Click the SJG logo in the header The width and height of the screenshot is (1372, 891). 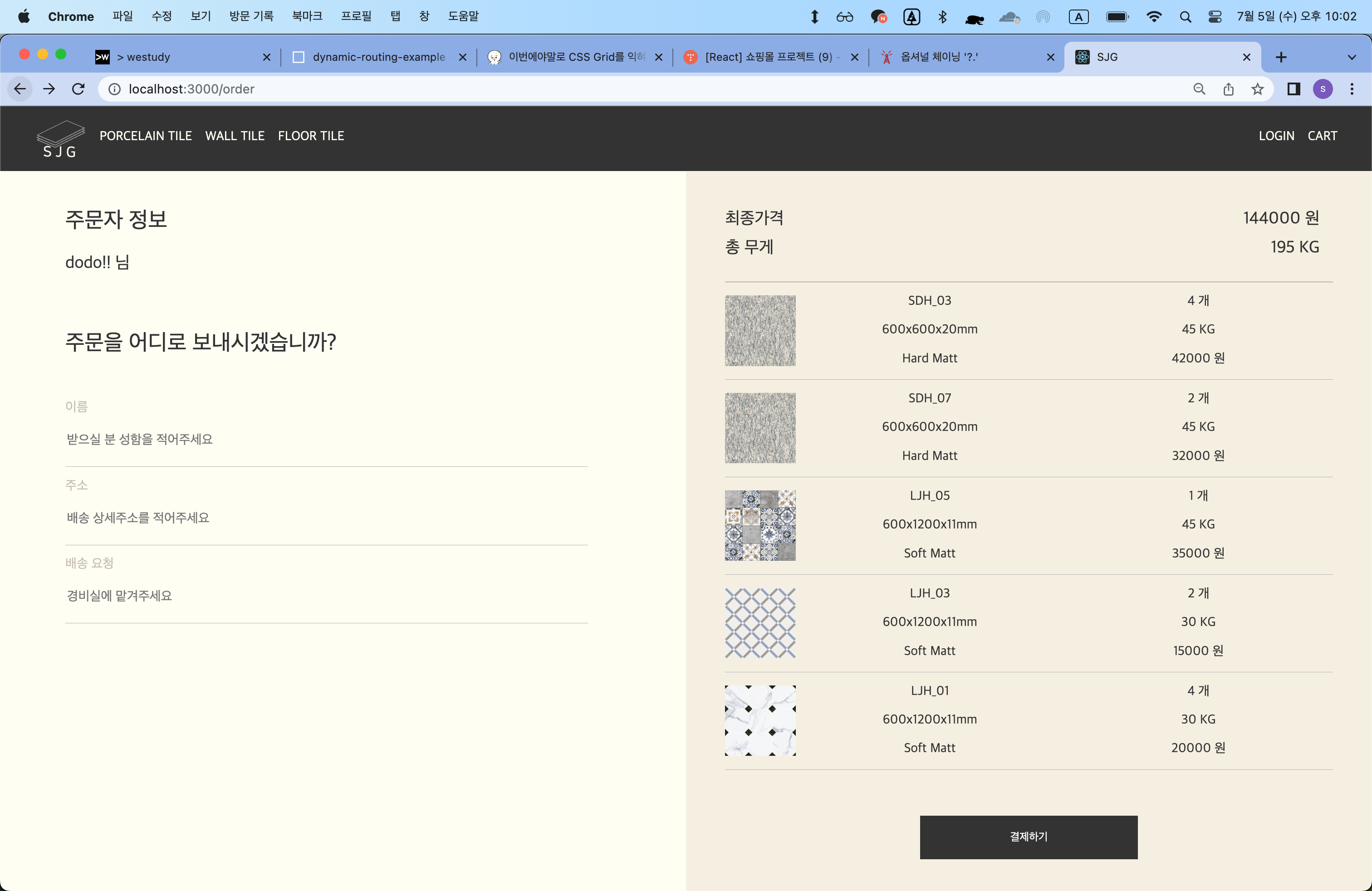tap(60, 139)
